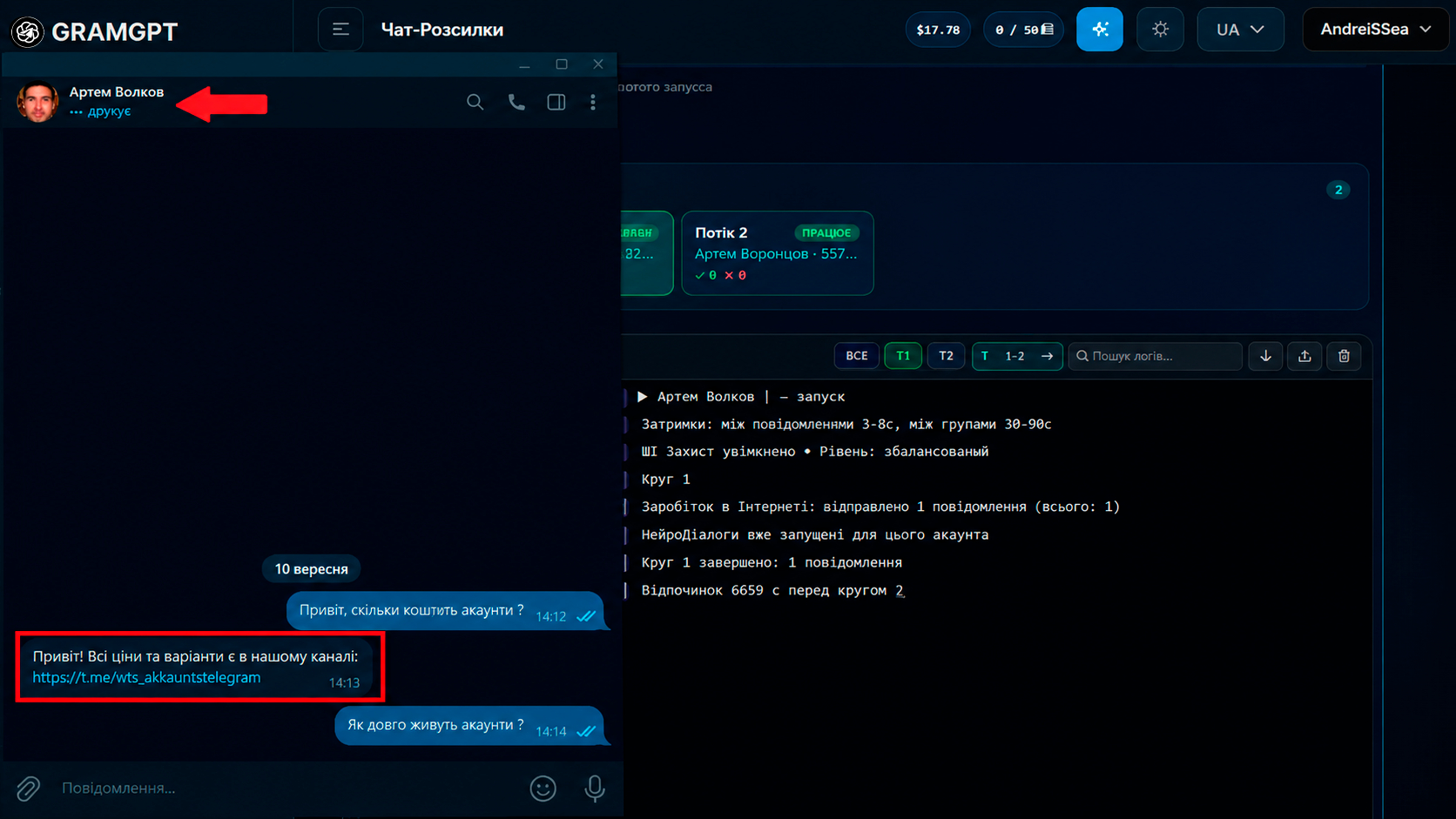Filter logs by T2
This screenshot has width=1456, height=819.
coord(946,356)
